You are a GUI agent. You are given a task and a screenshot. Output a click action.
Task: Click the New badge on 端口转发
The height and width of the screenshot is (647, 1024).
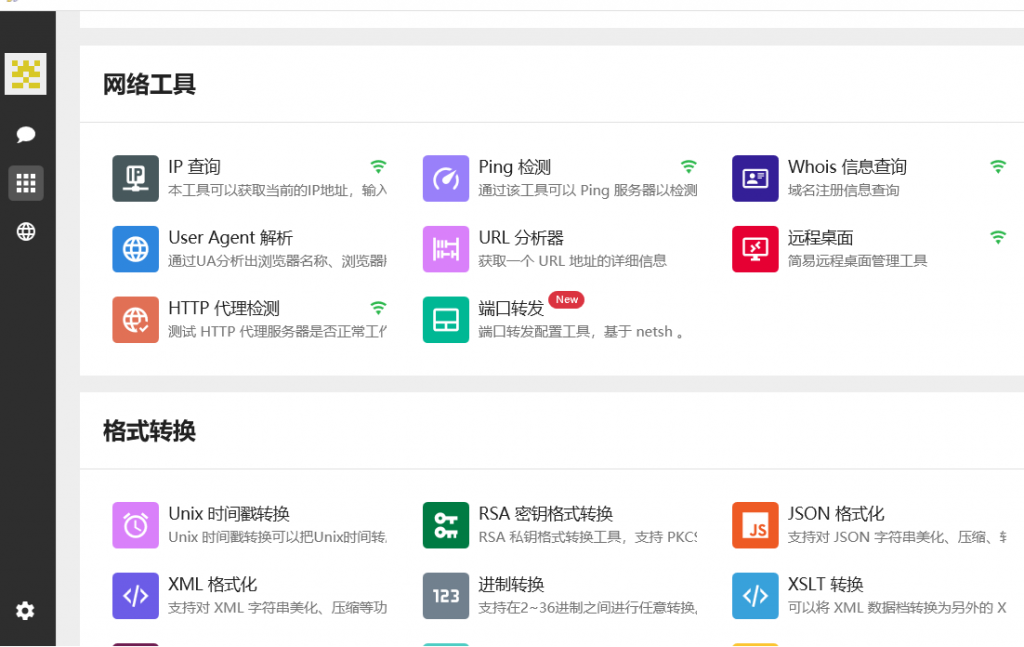(566, 299)
